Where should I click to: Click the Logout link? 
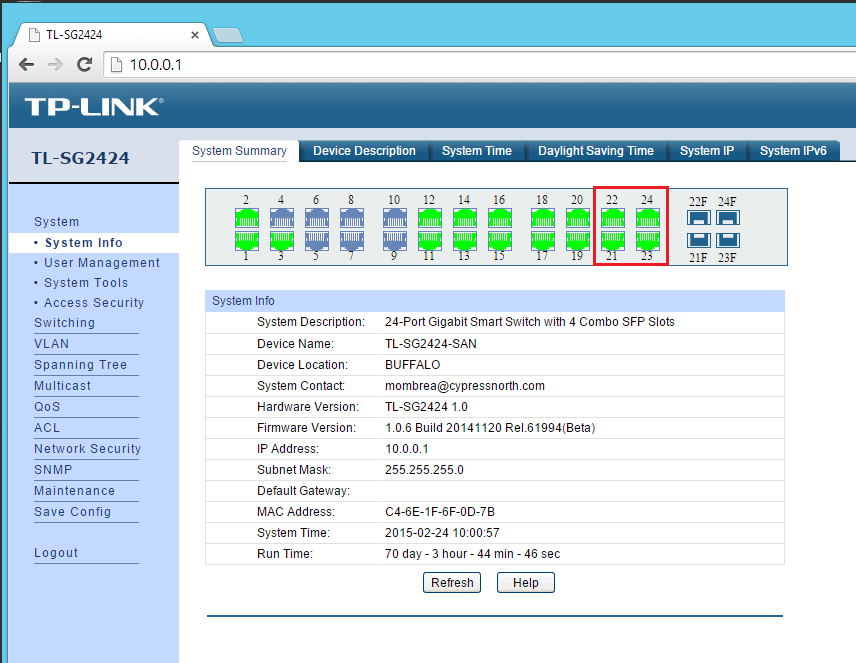(x=56, y=553)
